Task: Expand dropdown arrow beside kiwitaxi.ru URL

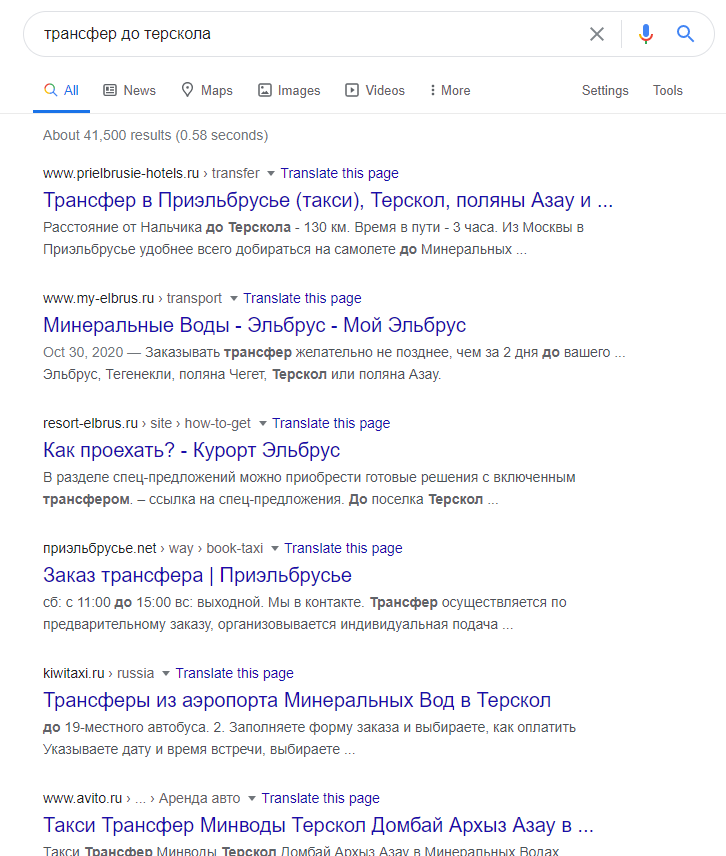Action: pos(165,674)
